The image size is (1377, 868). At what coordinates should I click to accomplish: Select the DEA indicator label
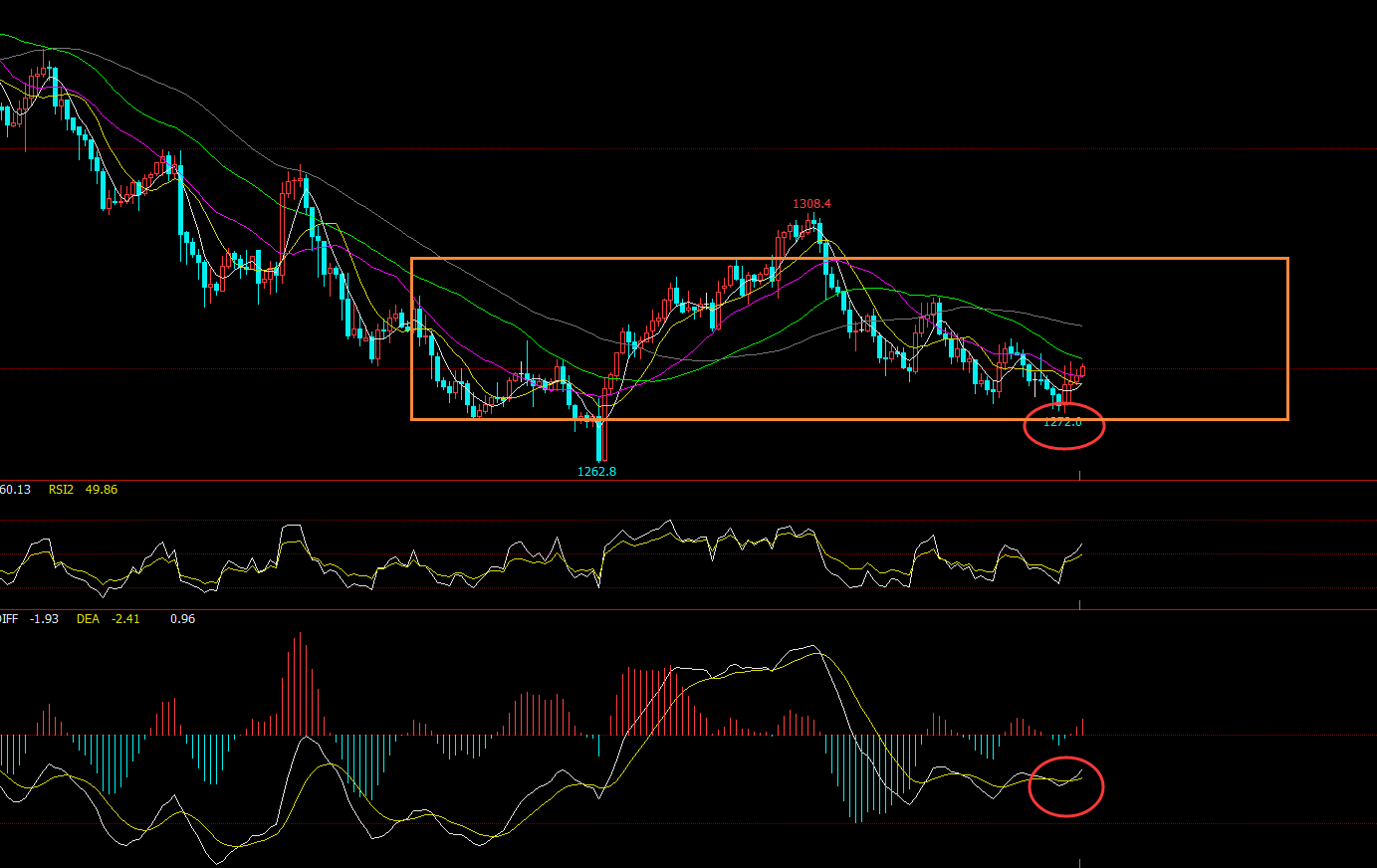click(x=88, y=619)
